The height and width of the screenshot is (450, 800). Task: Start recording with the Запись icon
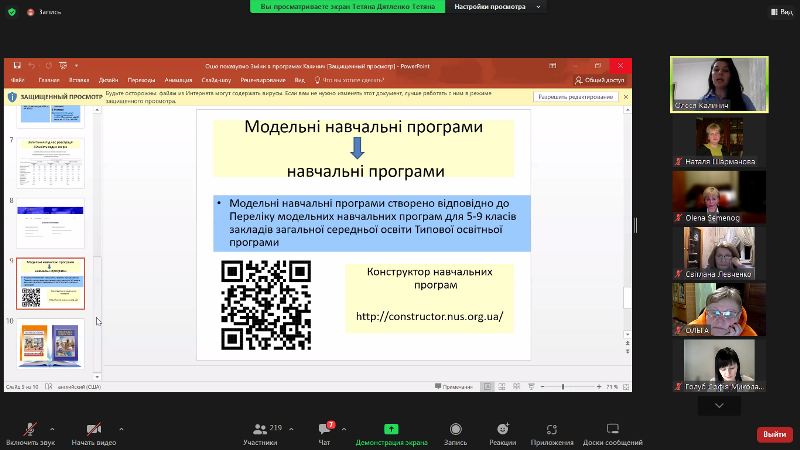coord(455,429)
